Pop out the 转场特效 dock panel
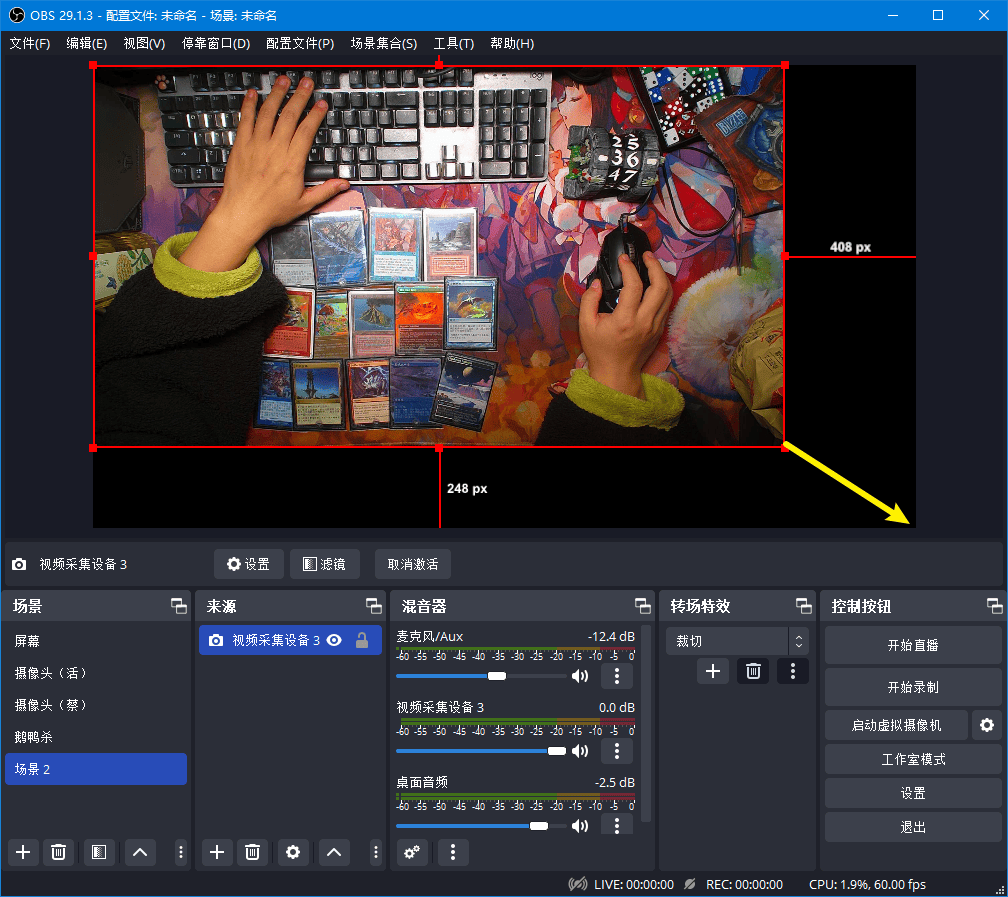This screenshot has height=897, width=1008. (803, 606)
